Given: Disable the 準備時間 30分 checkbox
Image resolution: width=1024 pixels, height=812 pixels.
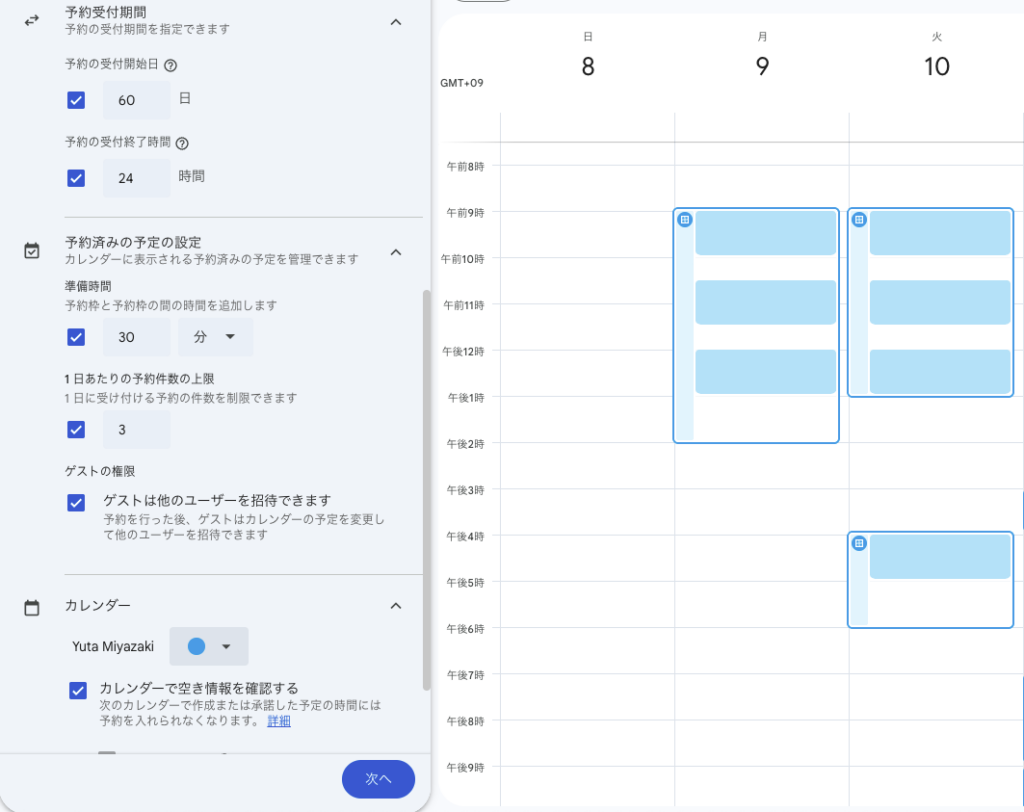Looking at the screenshot, I should click(x=76, y=337).
